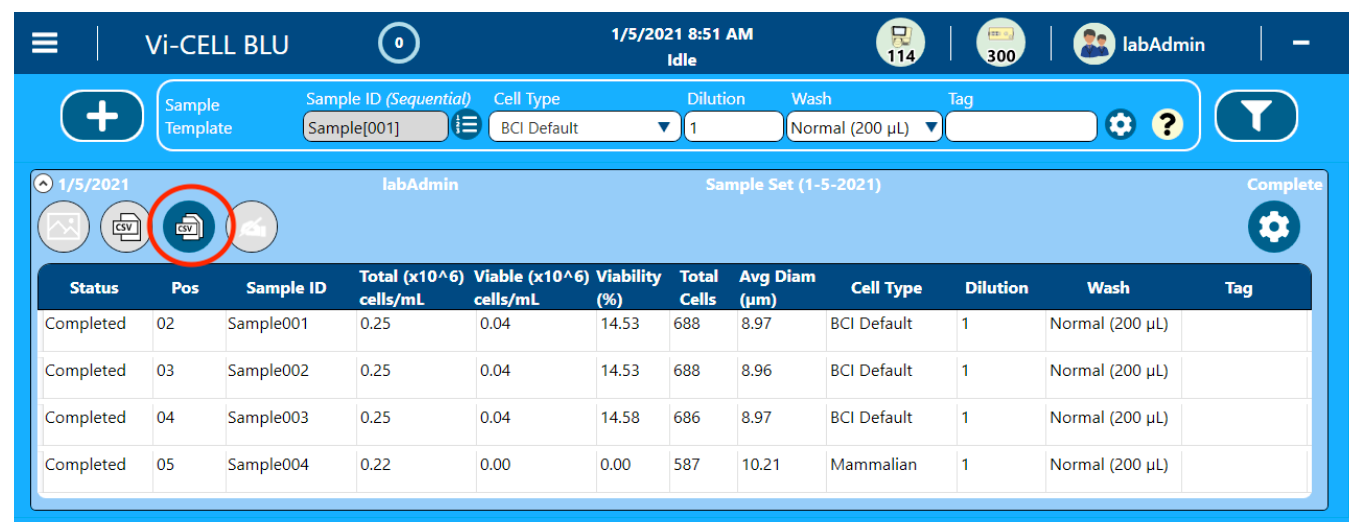Viewport: 1362px width, 526px height.
Task: Click viability value 14.58
Action: [x=620, y=418]
